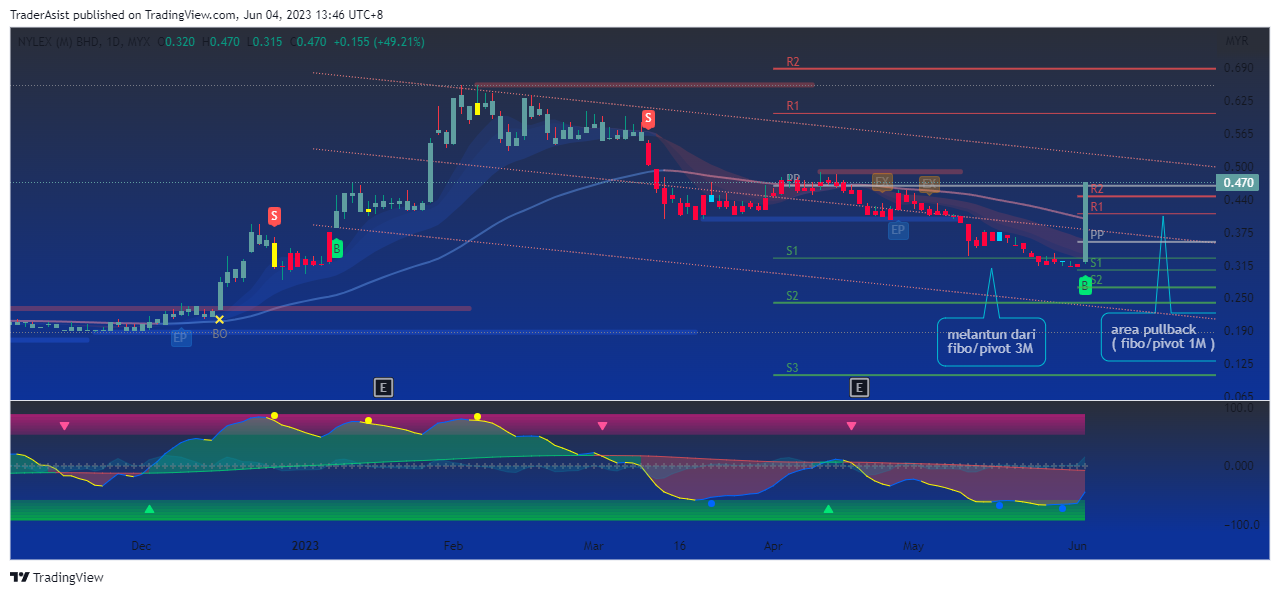This screenshot has width=1280, height=595.
Task: Click the green B buy marker near June
Action: click(x=1084, y=285)
